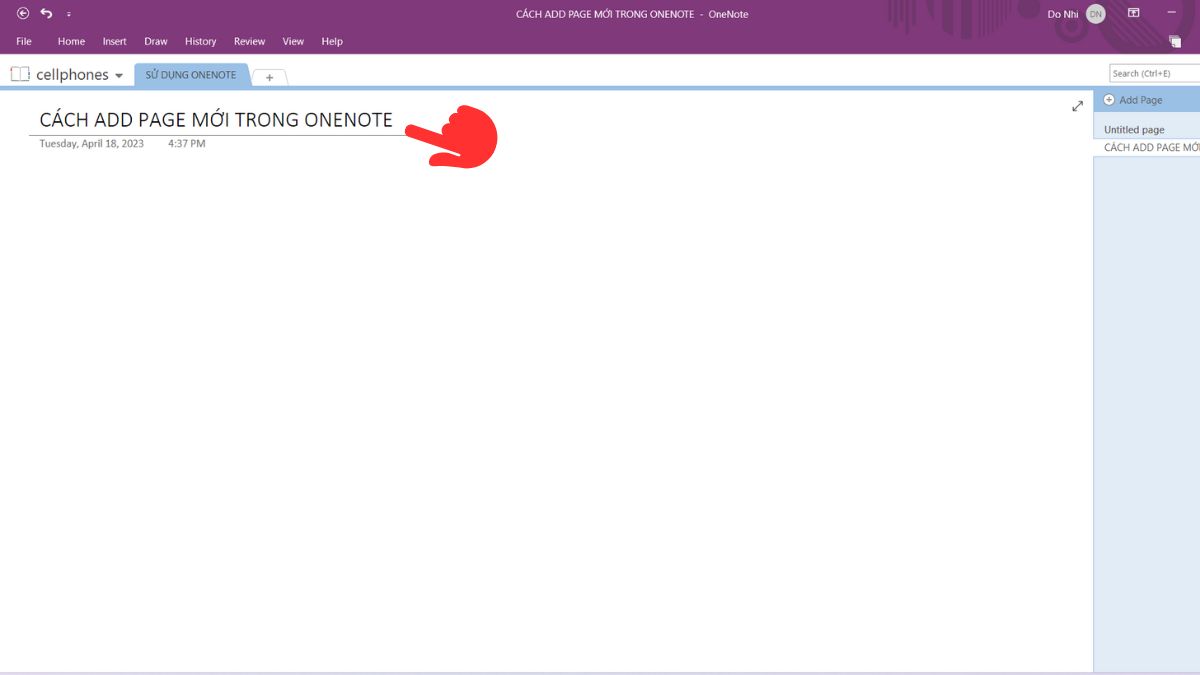The height and width of the screenshot is (675, 1200).
Task: Open the View ribbon tab
Action: click(x=293, y=41)
